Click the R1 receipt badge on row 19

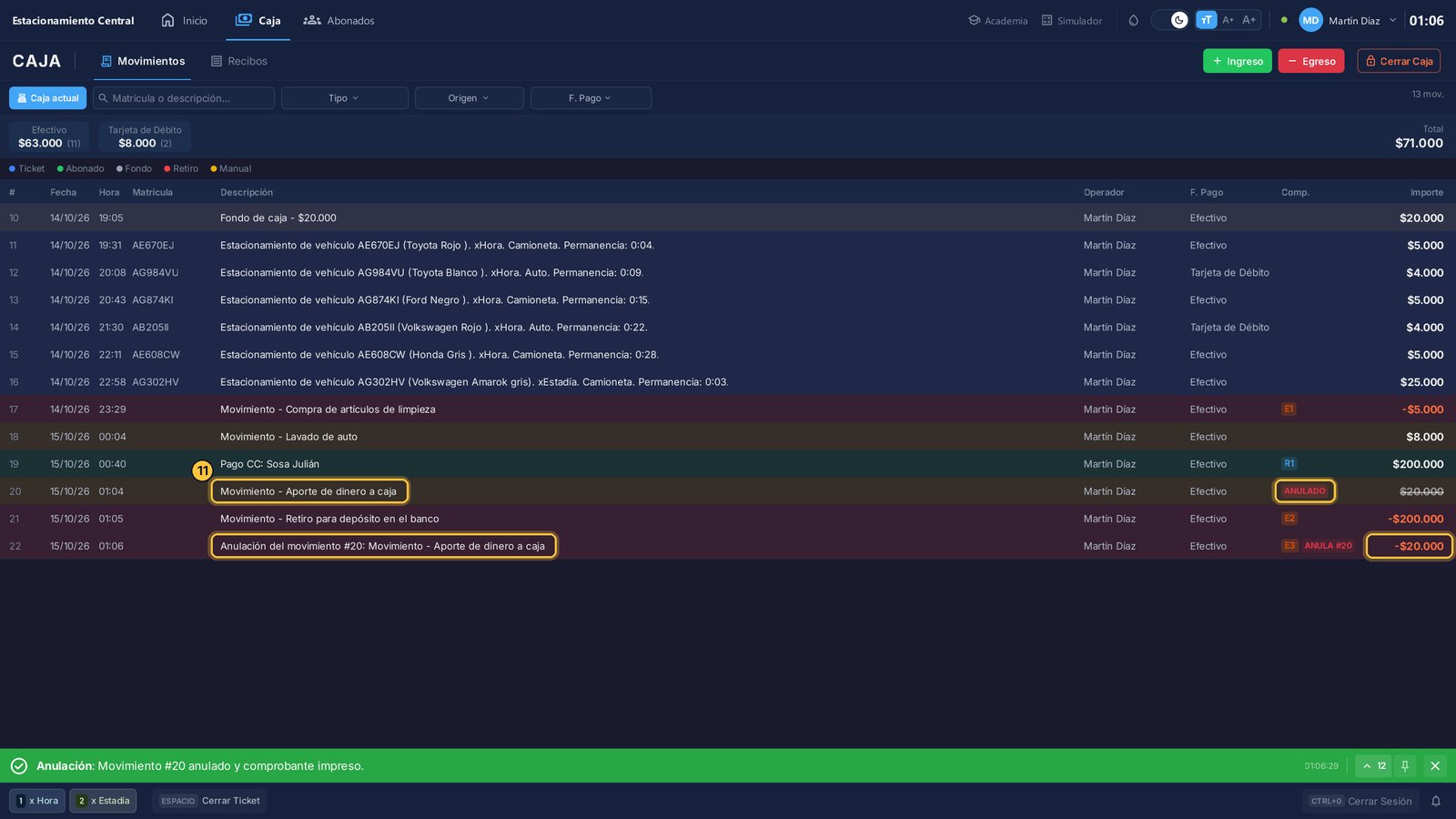coord(1289,464)
